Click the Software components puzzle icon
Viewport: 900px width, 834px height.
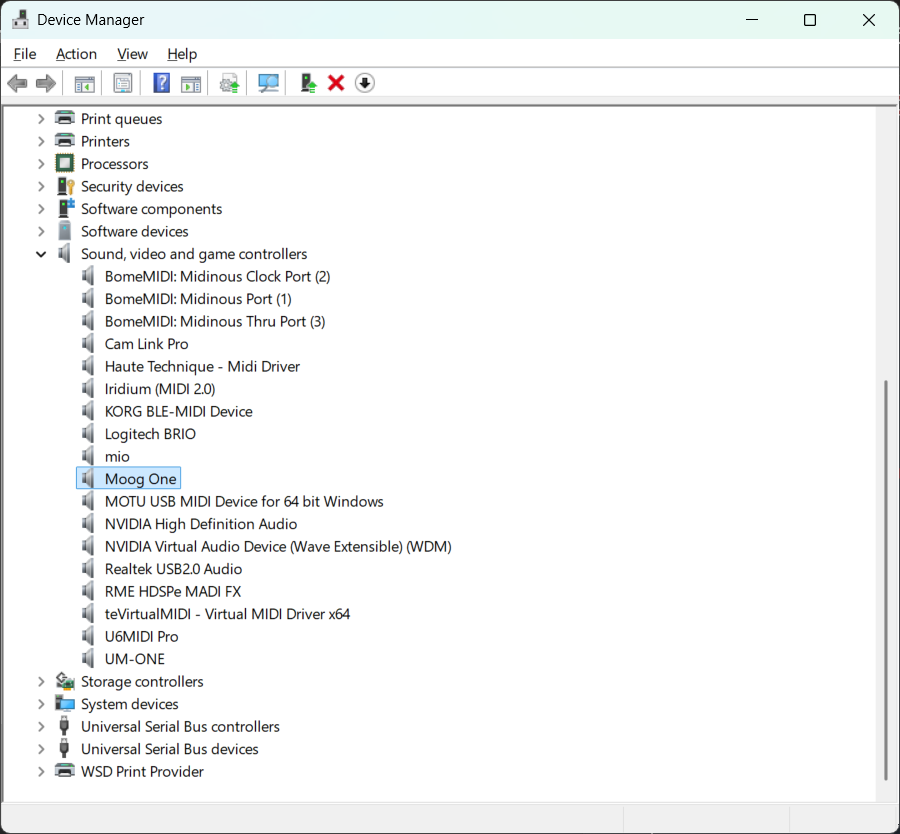pyautogui.click(x=65, y=208)
